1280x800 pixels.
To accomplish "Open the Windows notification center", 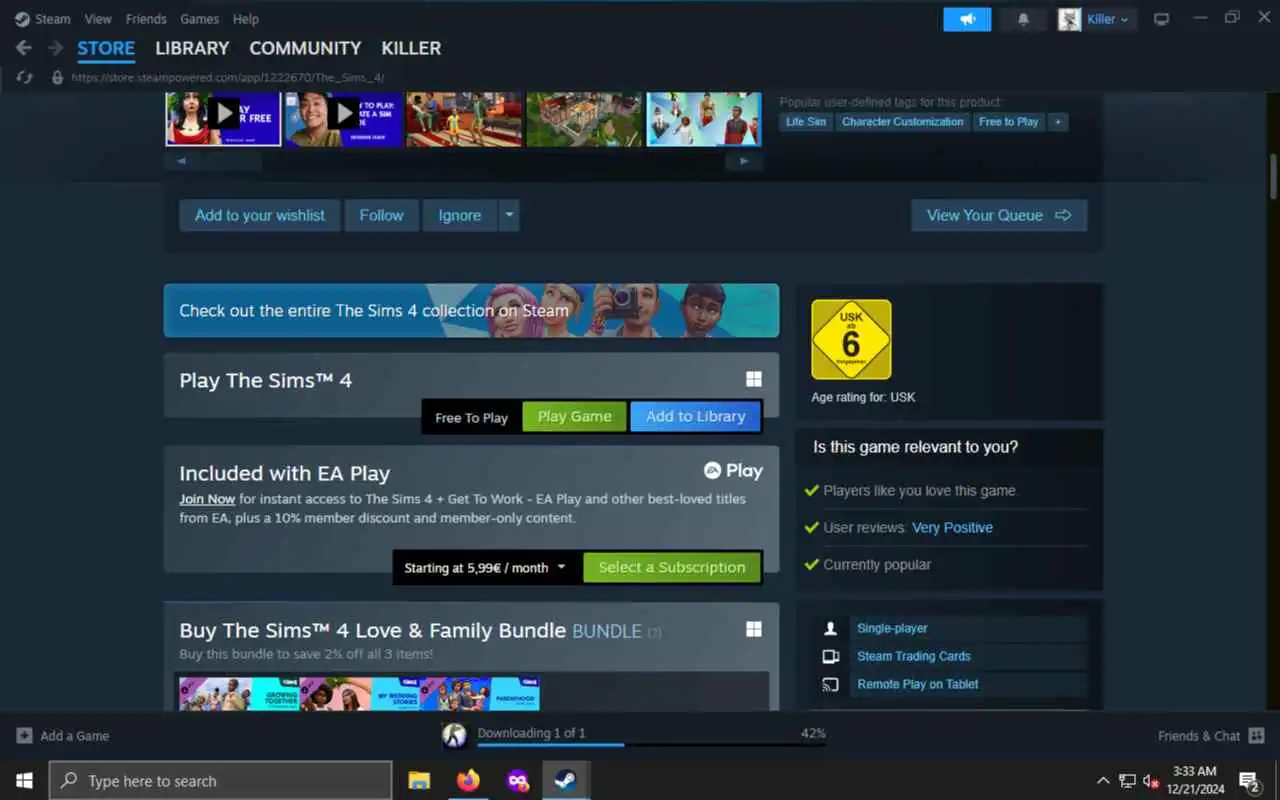I will [1248, 781].
